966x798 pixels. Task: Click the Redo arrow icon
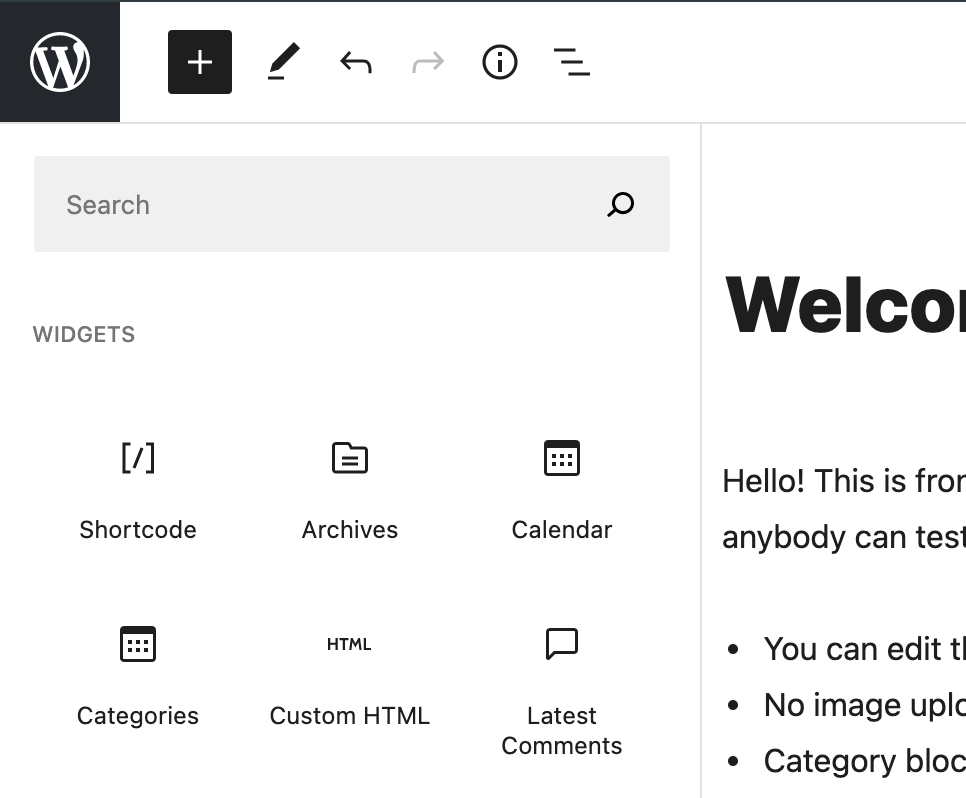click(x=428, y=62)
